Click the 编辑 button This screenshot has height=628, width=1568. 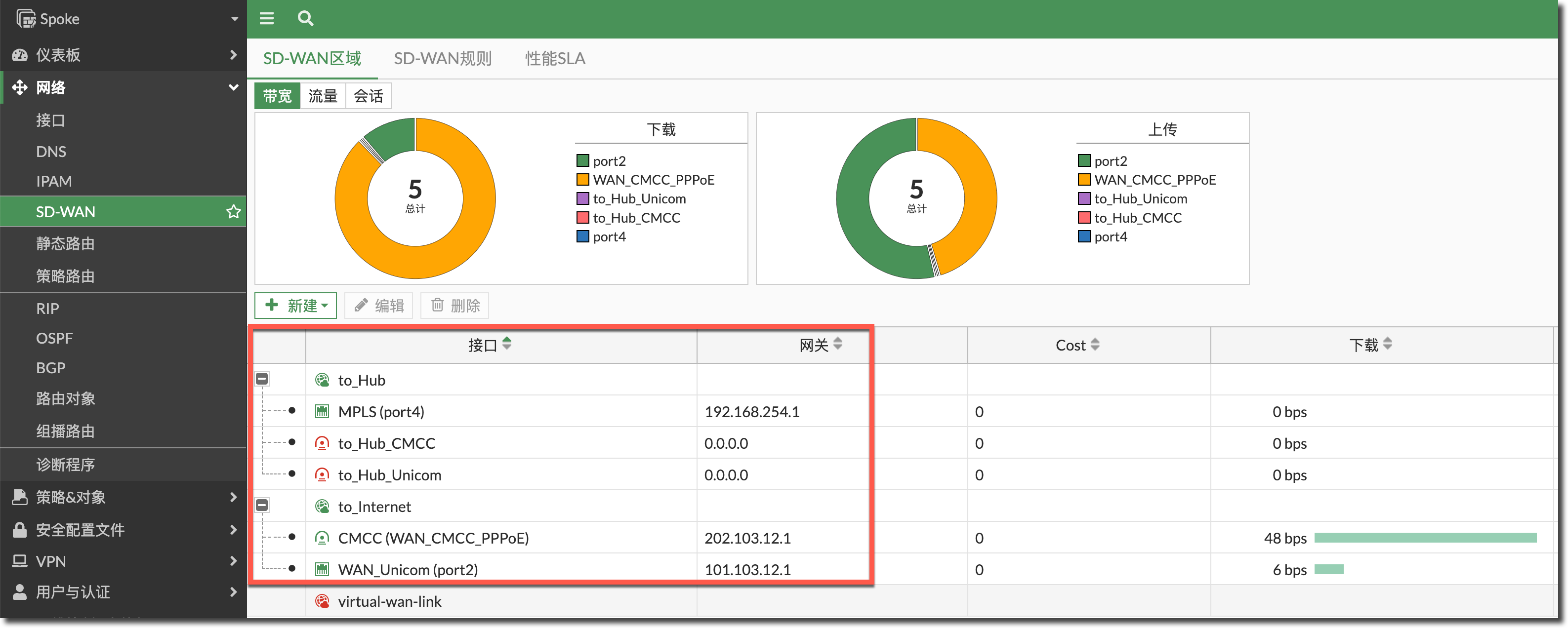[378, 306]
